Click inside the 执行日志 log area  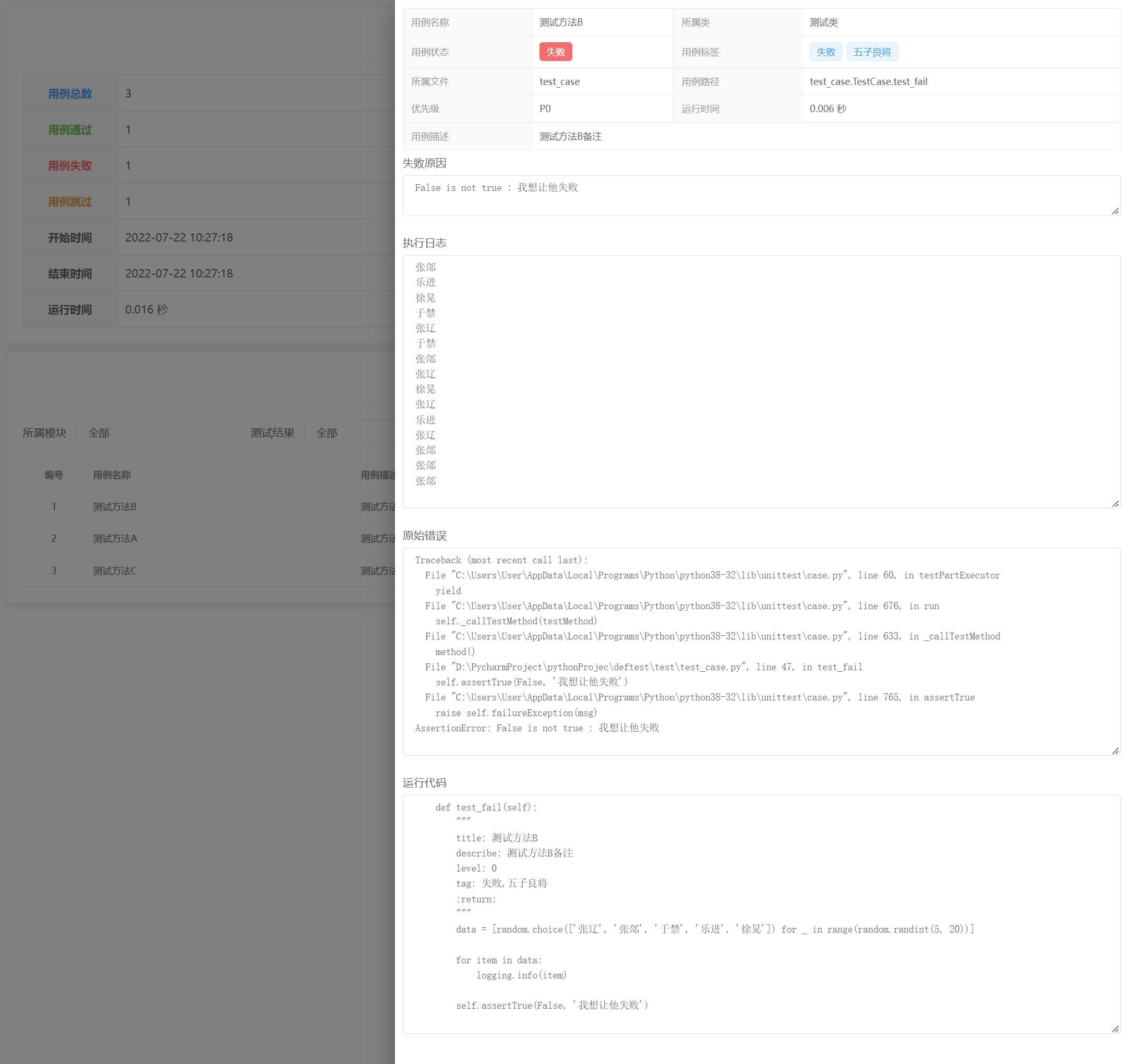[x=760, y=381]
